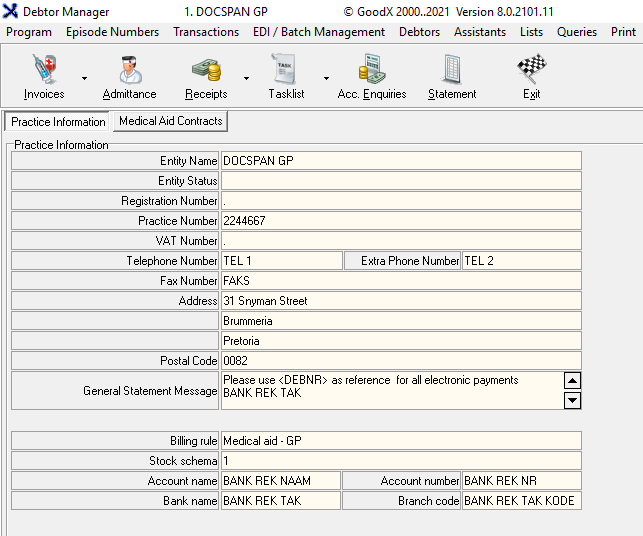The height and width of the screenshot is (536, 643).
Task: Open the EDI / Batch Management menu
Action: click(319, 32)
